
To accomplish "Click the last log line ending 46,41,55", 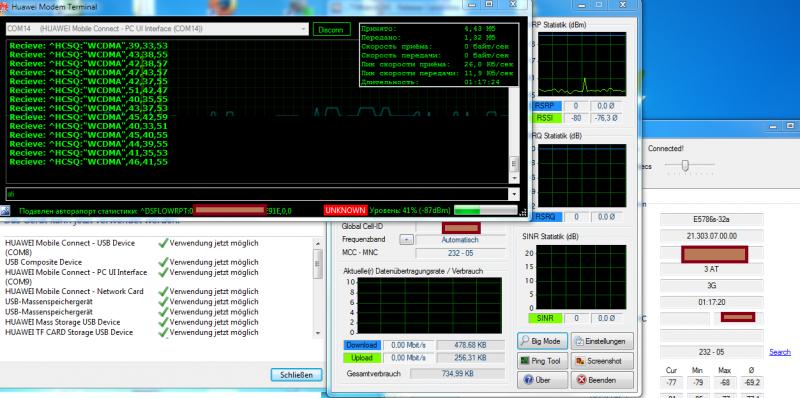I will [88, 162].
